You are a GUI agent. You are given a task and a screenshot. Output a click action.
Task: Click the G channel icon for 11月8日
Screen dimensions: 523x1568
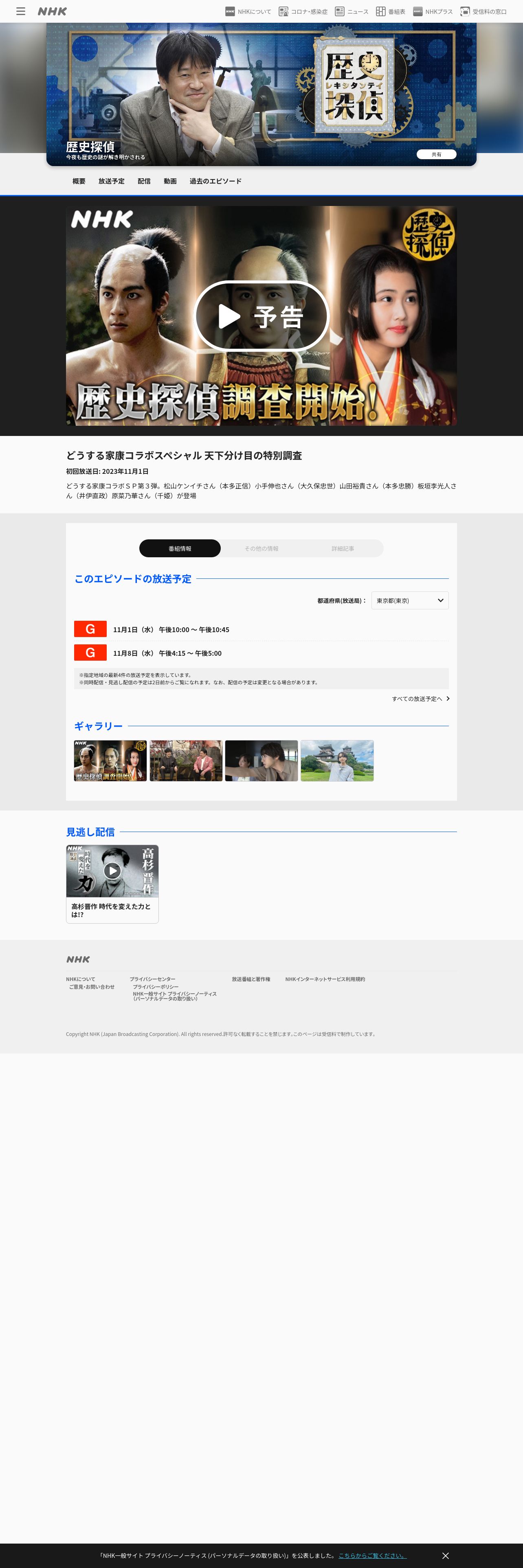pos(90,653)
